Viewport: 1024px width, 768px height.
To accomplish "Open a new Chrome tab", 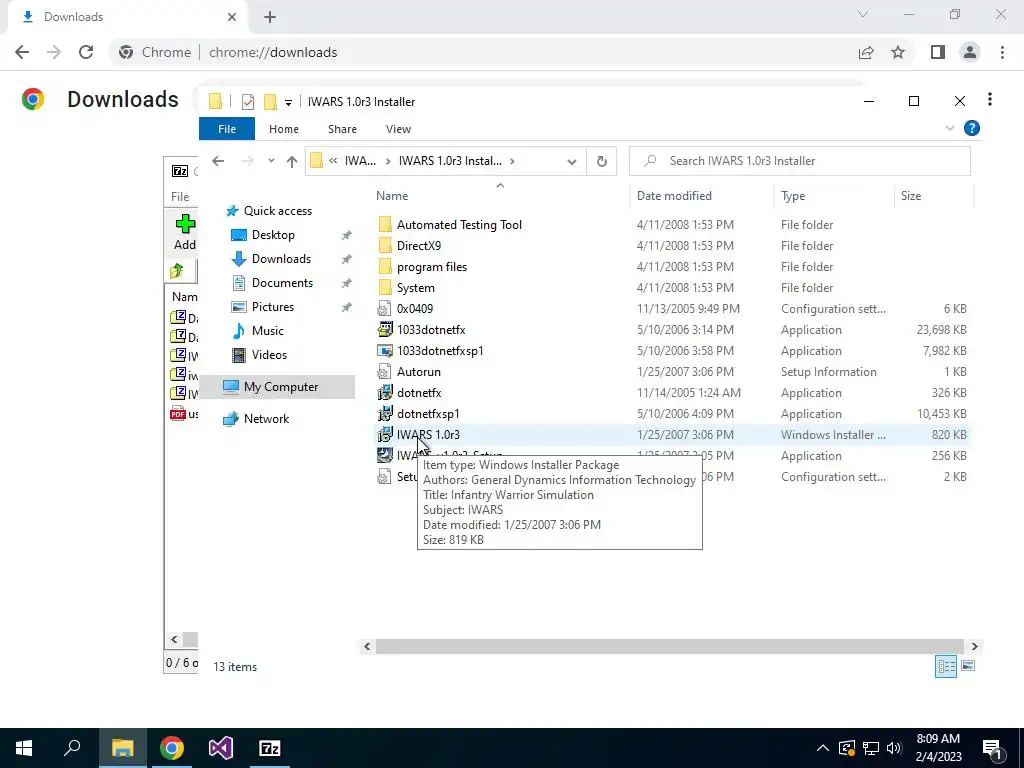I will 270,17.
